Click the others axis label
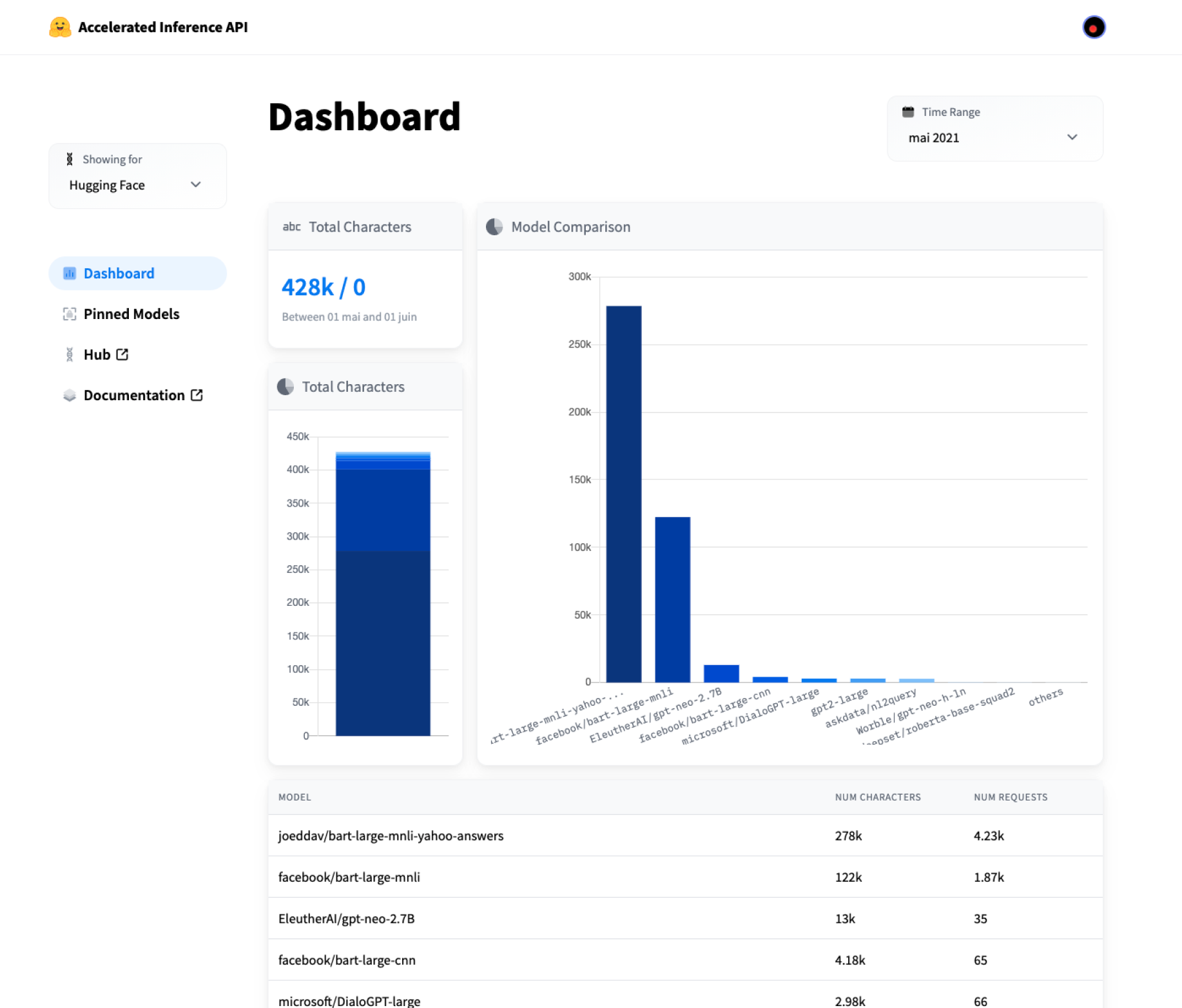Viewport: 1182px width, 1008px height. click(x=1046, y=697)
